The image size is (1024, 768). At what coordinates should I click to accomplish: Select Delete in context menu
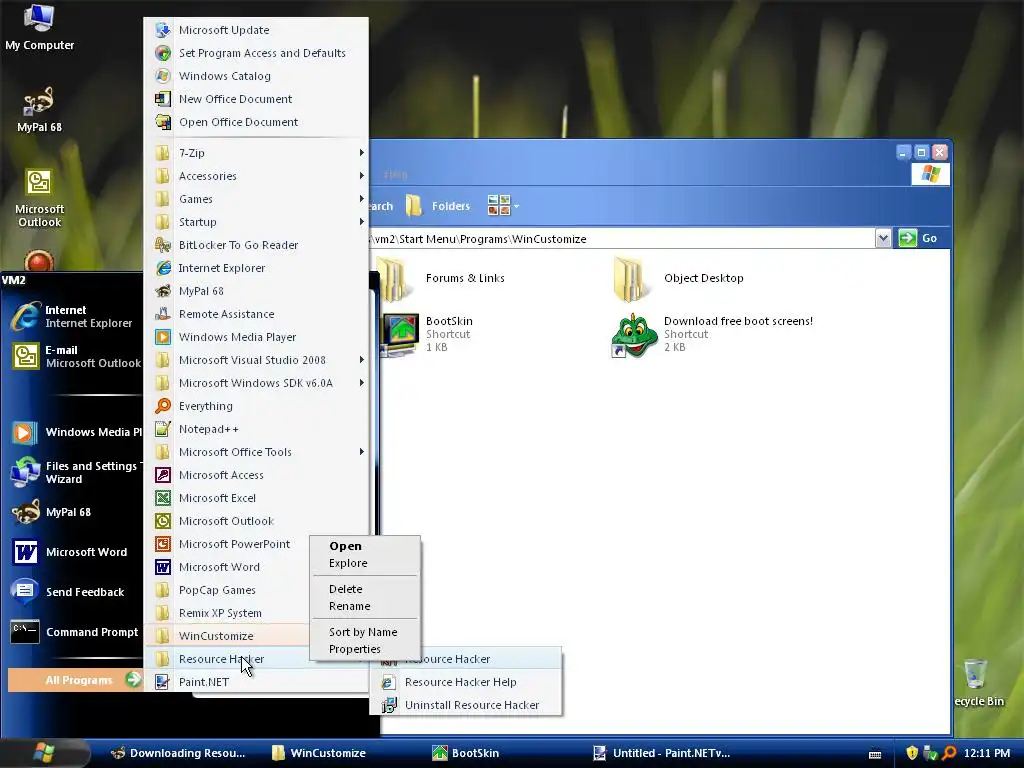coord(365,589)
